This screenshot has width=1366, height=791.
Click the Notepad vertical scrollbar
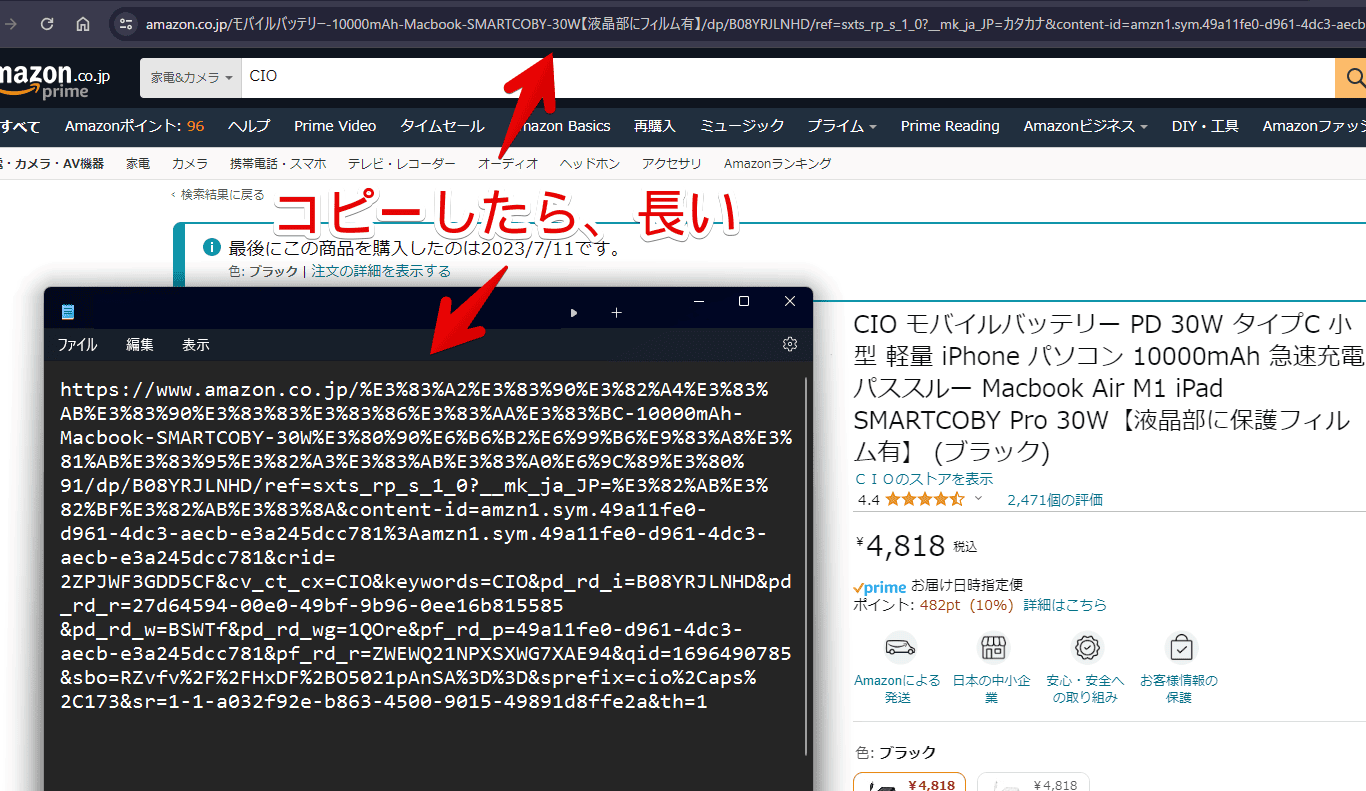(806, 565)
